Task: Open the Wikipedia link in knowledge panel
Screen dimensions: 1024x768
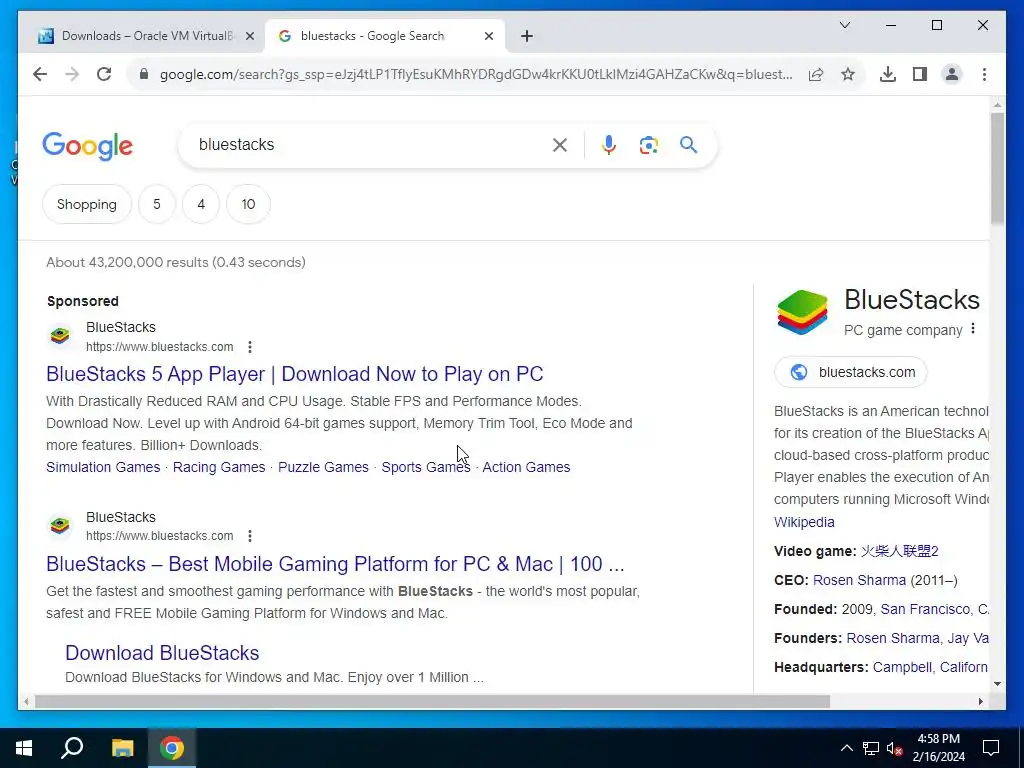Action: 804,522
